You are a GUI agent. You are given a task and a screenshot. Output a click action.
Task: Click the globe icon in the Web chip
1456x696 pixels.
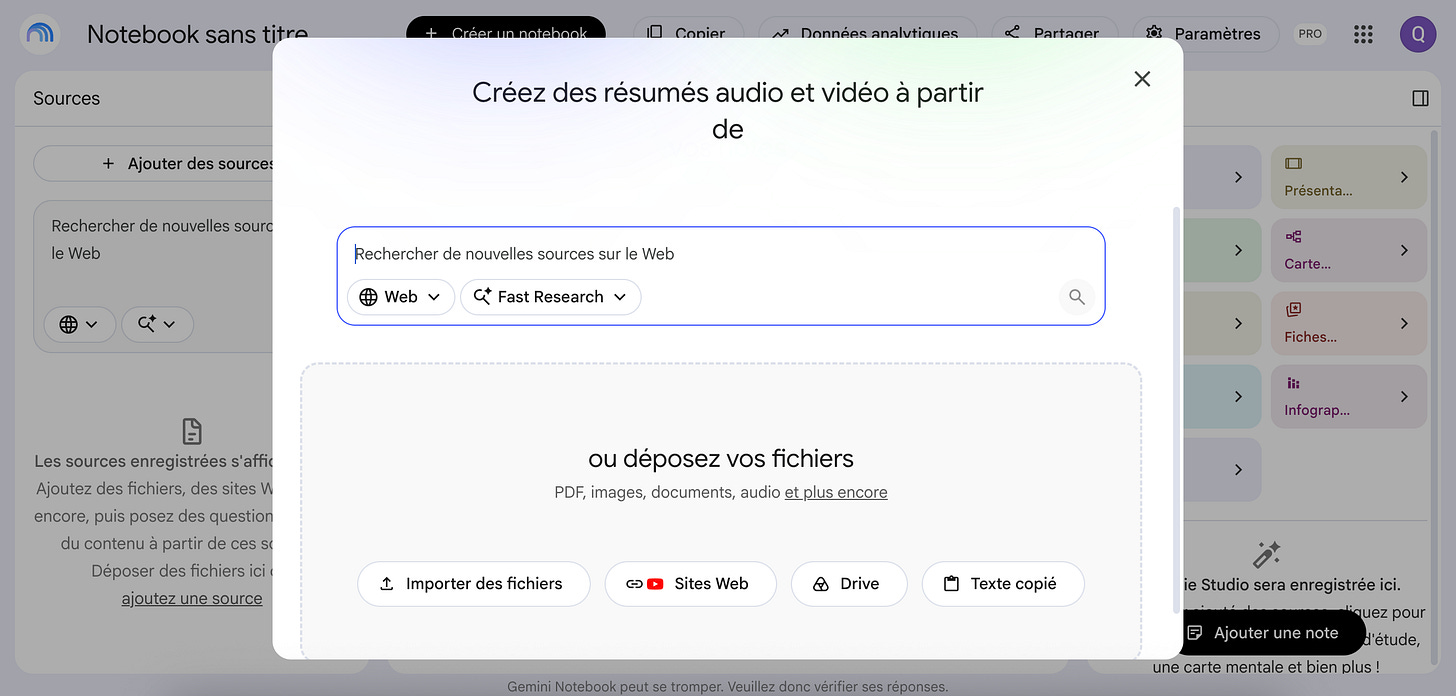(x=368, y=297)
